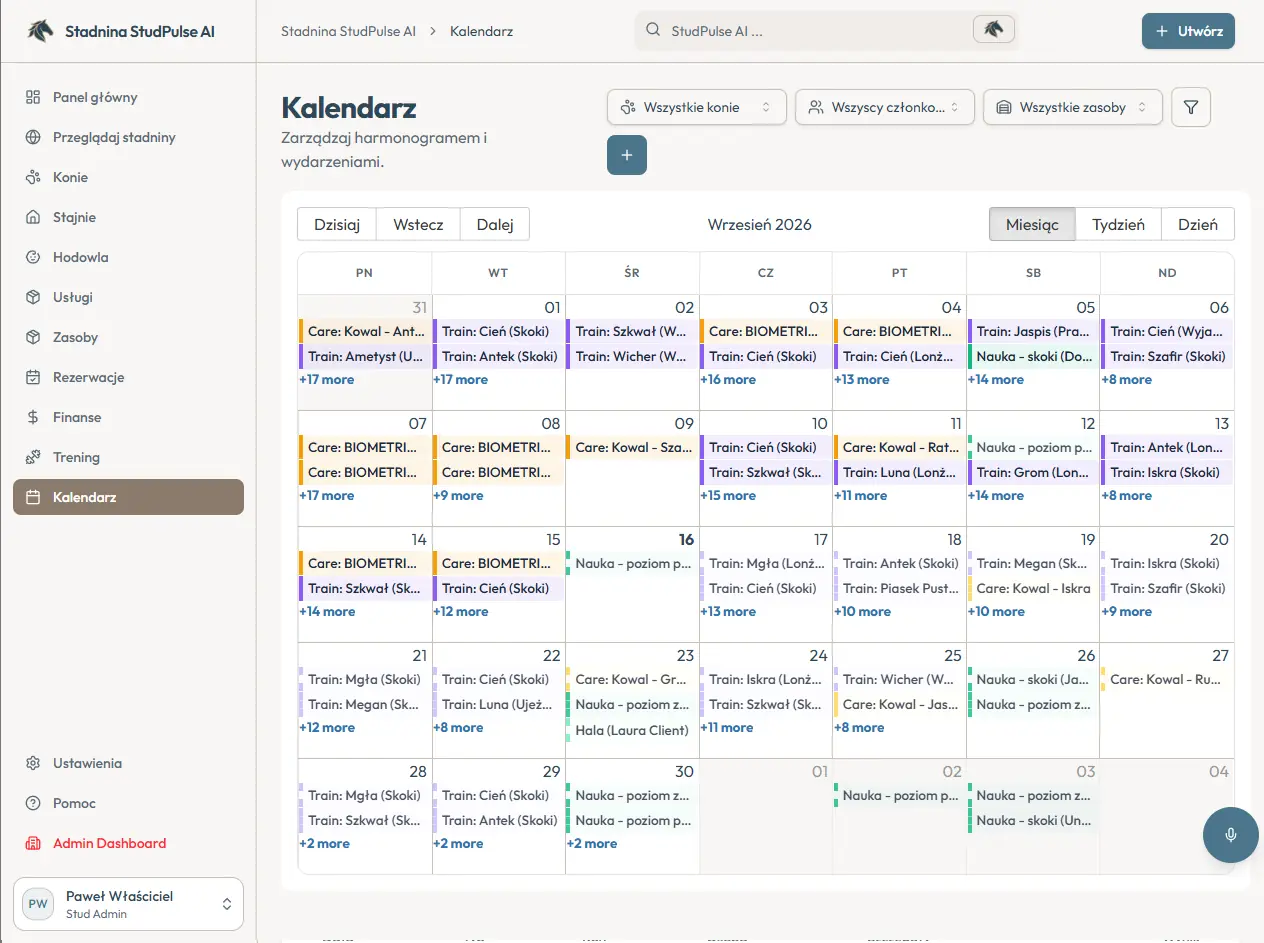Switch to the Dzień view
This screenshot has width=1264, height=943.
pos(1198,224)
